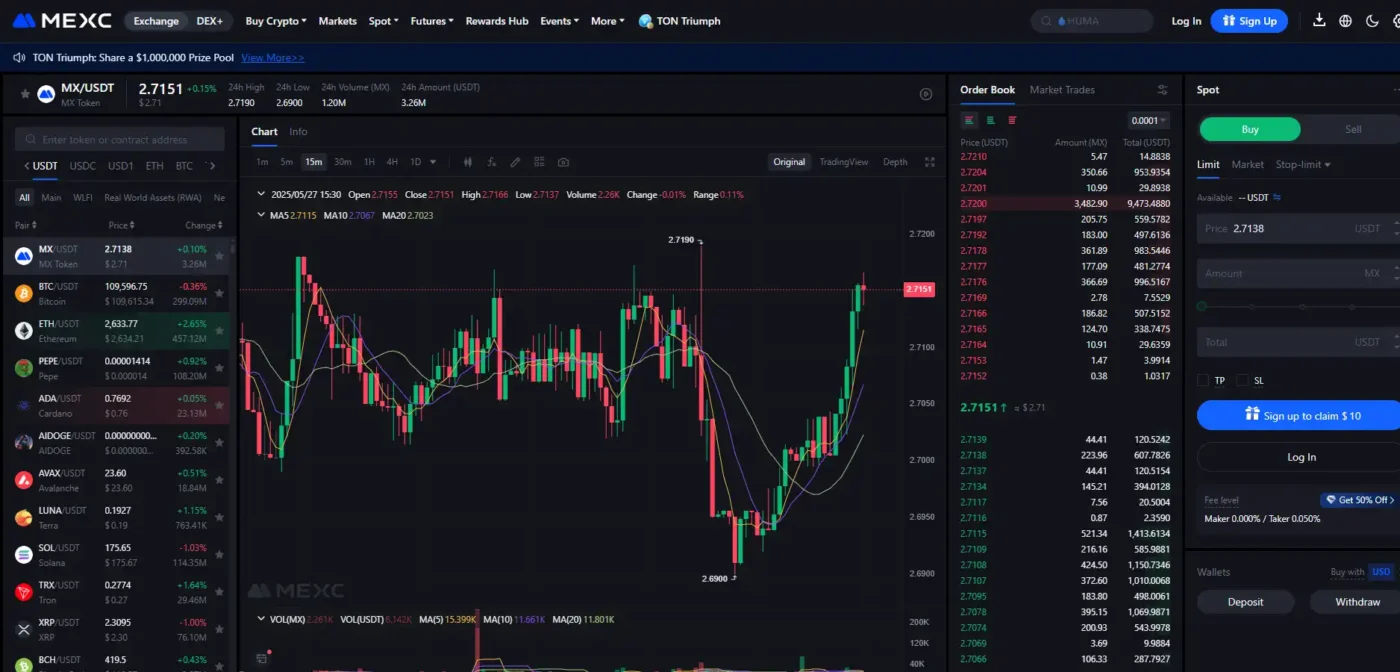Viewport: 1400px width, 672px height.
Task: Favorite the PEPE/USDT pair star
Action: 219,368
